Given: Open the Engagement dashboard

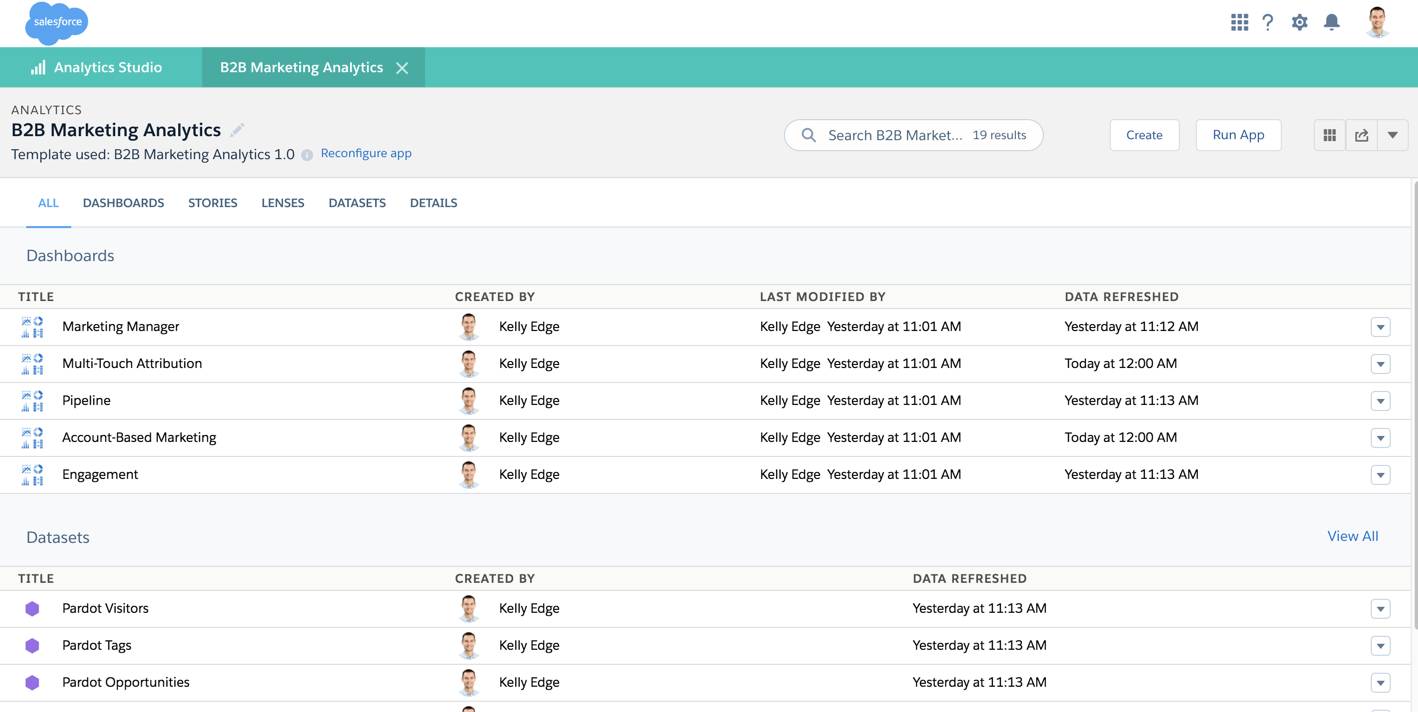Looking at the screenshot, I should point(100,475).
